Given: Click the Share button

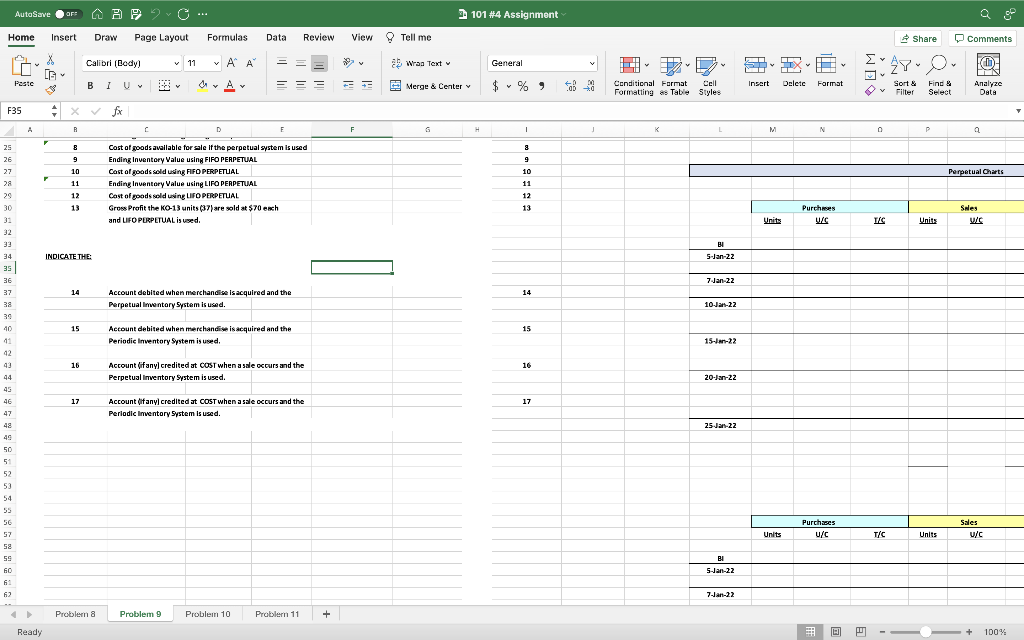Looking at the screenshot, I should [x=918, y=39].
